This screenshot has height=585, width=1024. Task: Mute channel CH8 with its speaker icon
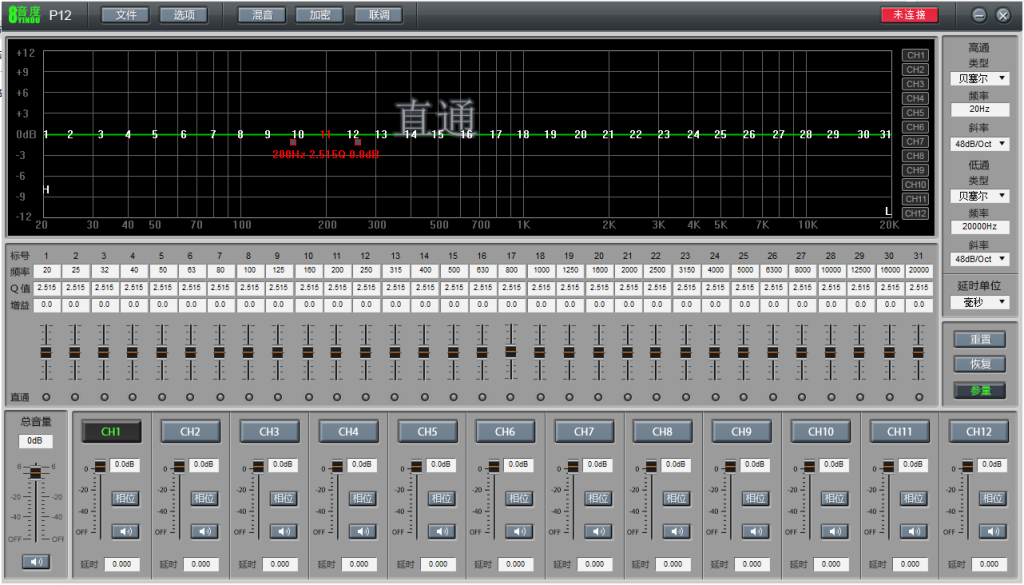coord(676,531)
